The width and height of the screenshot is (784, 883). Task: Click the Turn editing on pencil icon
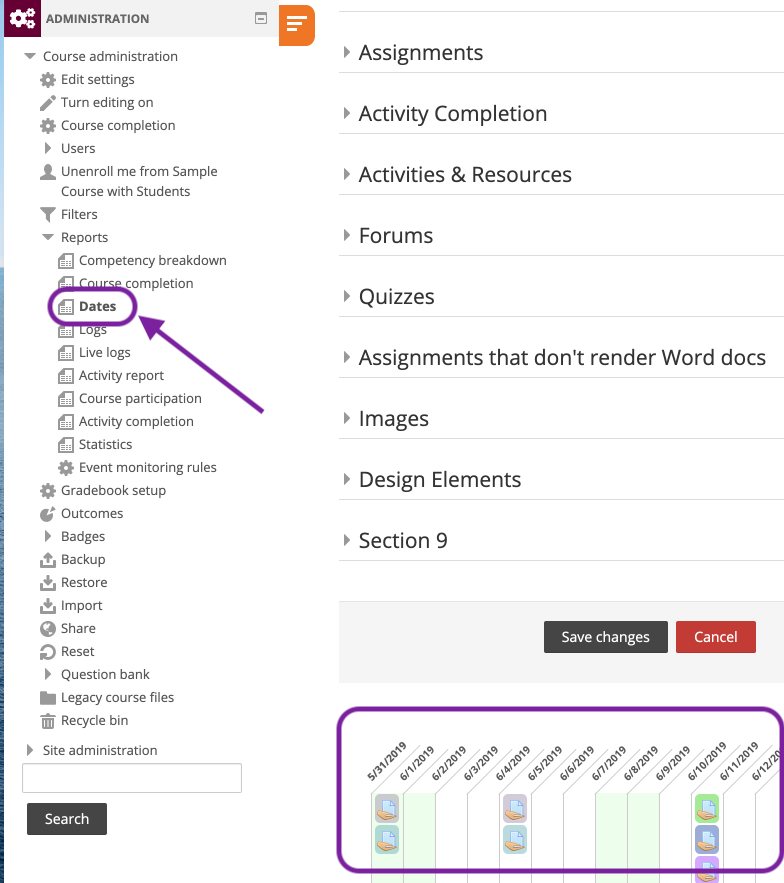(48, 103)
